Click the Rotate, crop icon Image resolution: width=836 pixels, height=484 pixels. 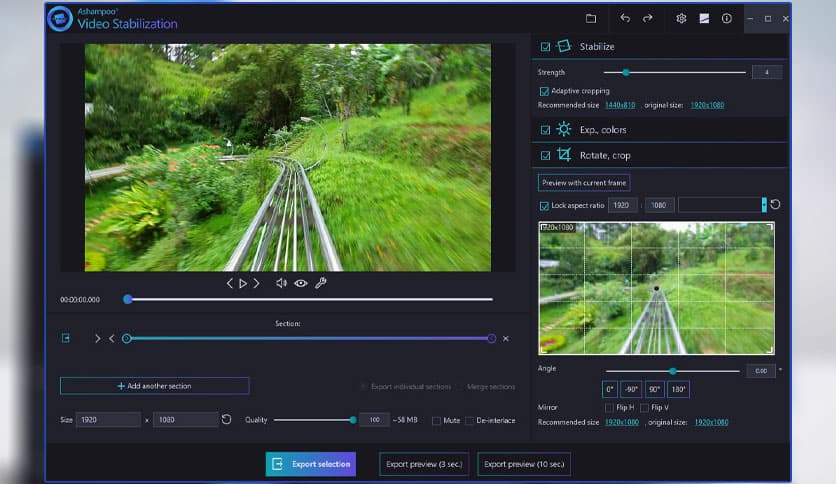[x=564, y=155]
